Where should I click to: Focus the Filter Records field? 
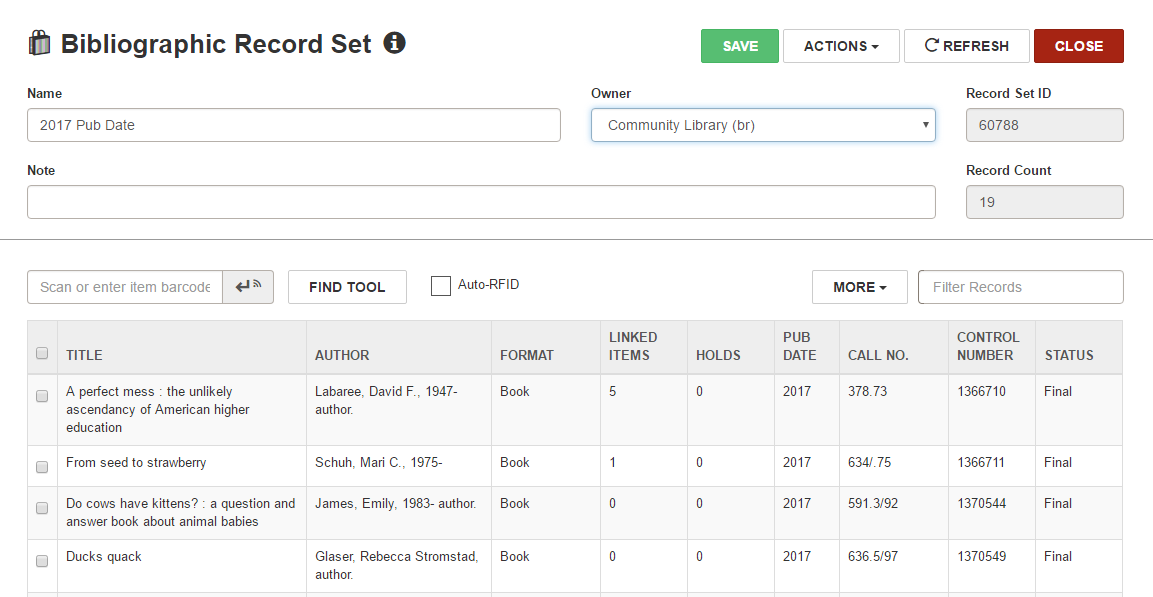[x=1021, y=287]
